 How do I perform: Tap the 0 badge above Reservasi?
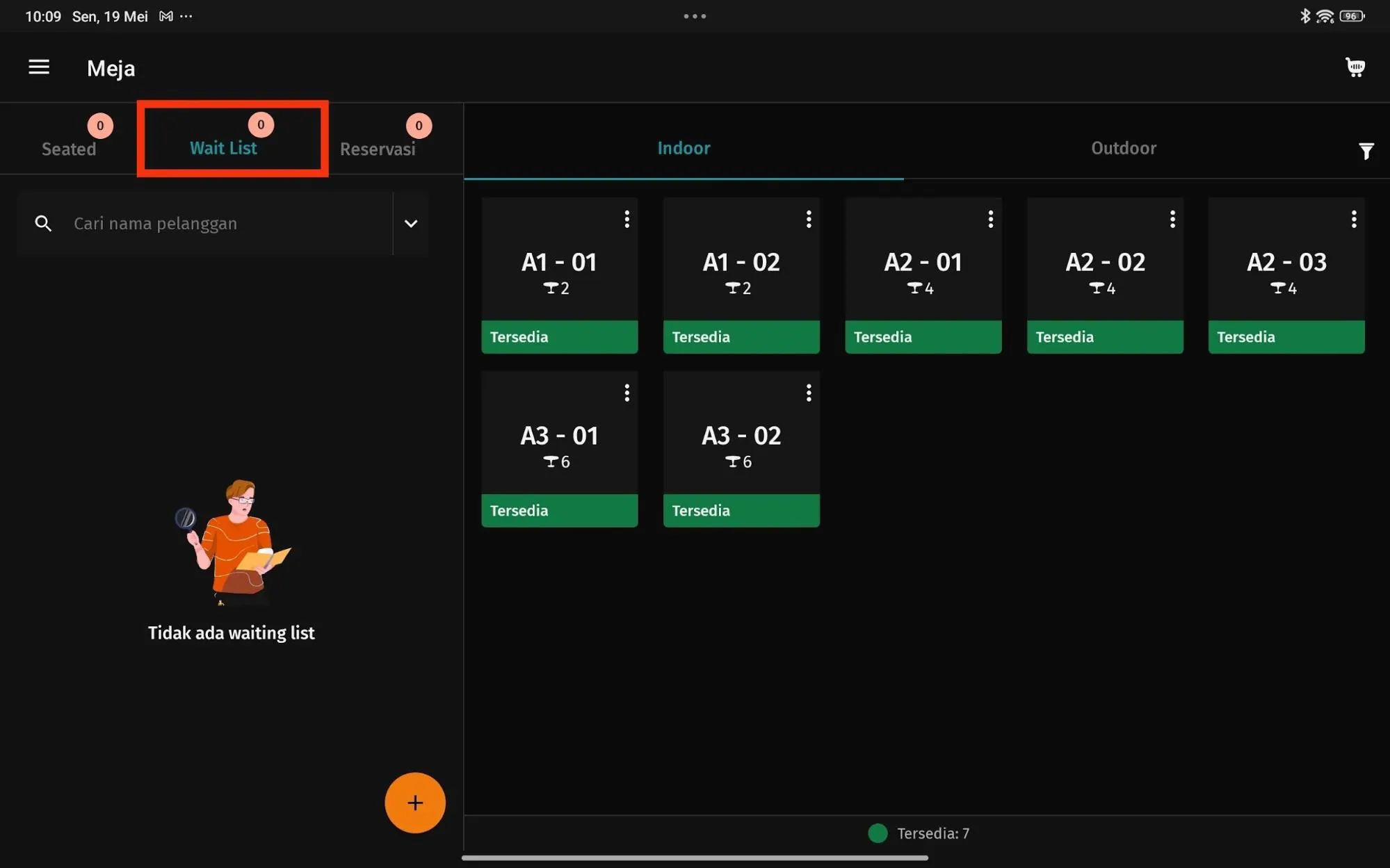click(419, 125)
